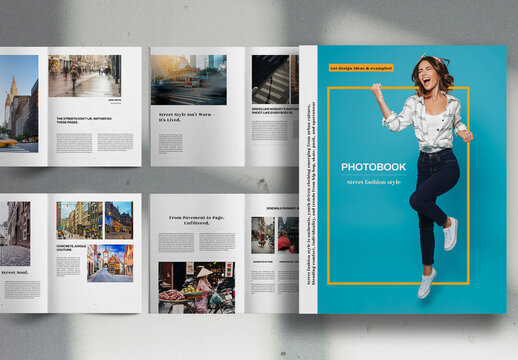Select the market vendor in conical hat photo
This screenshot has height=360, width=518.
(x=197, y=287)
